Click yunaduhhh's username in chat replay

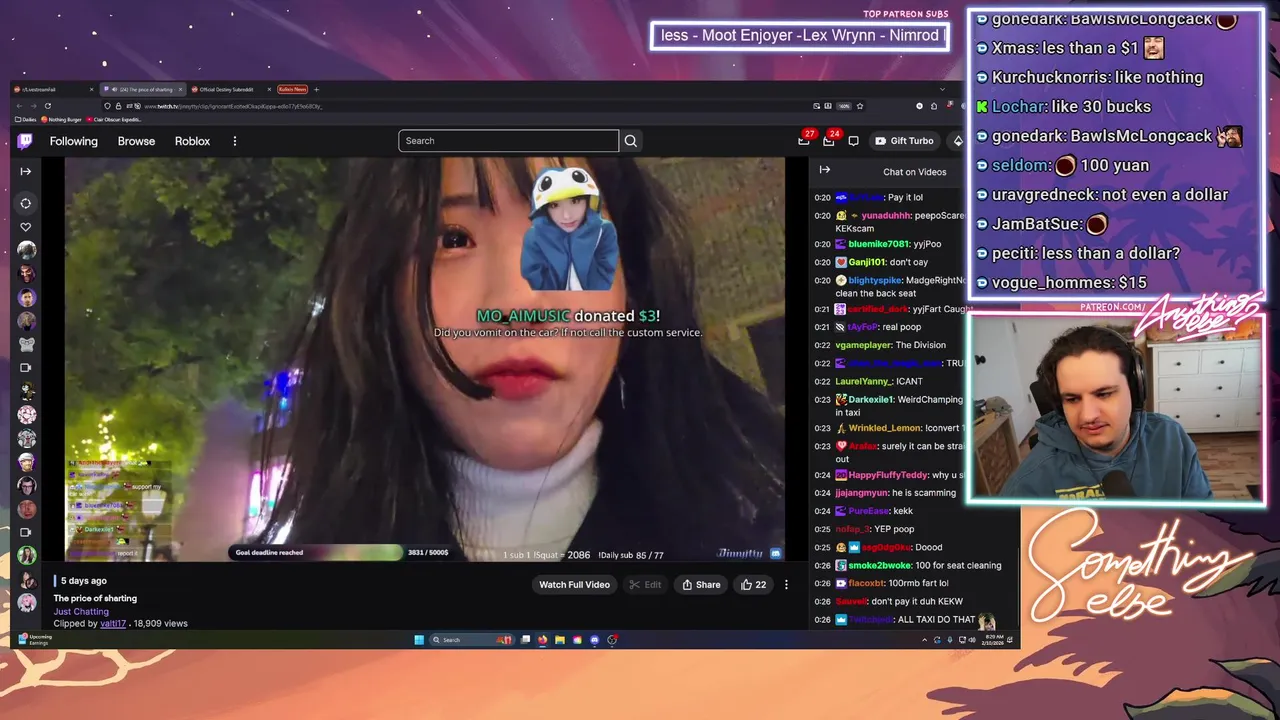[884, 215]
